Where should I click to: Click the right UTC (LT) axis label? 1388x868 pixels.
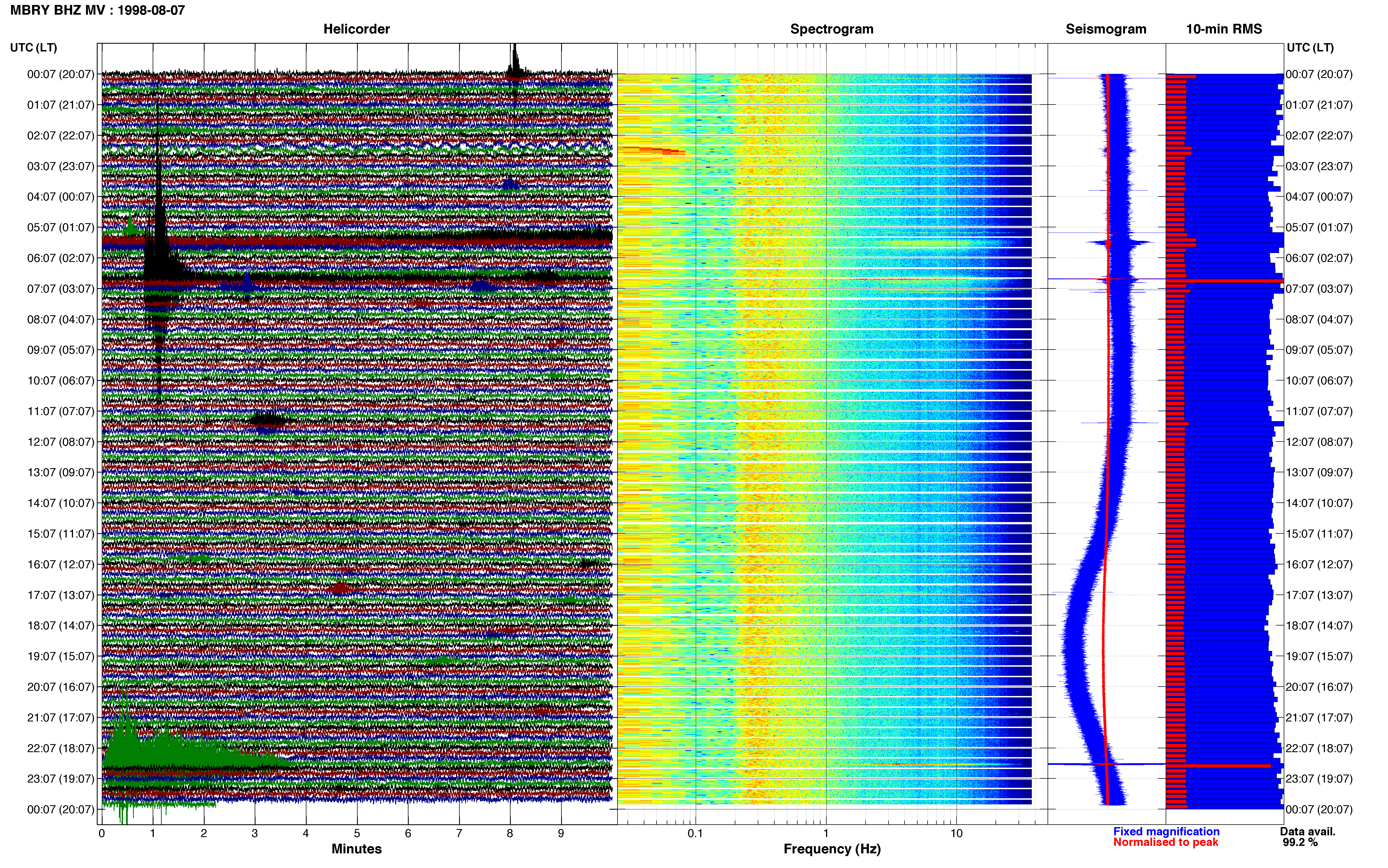click(1310, 47)
